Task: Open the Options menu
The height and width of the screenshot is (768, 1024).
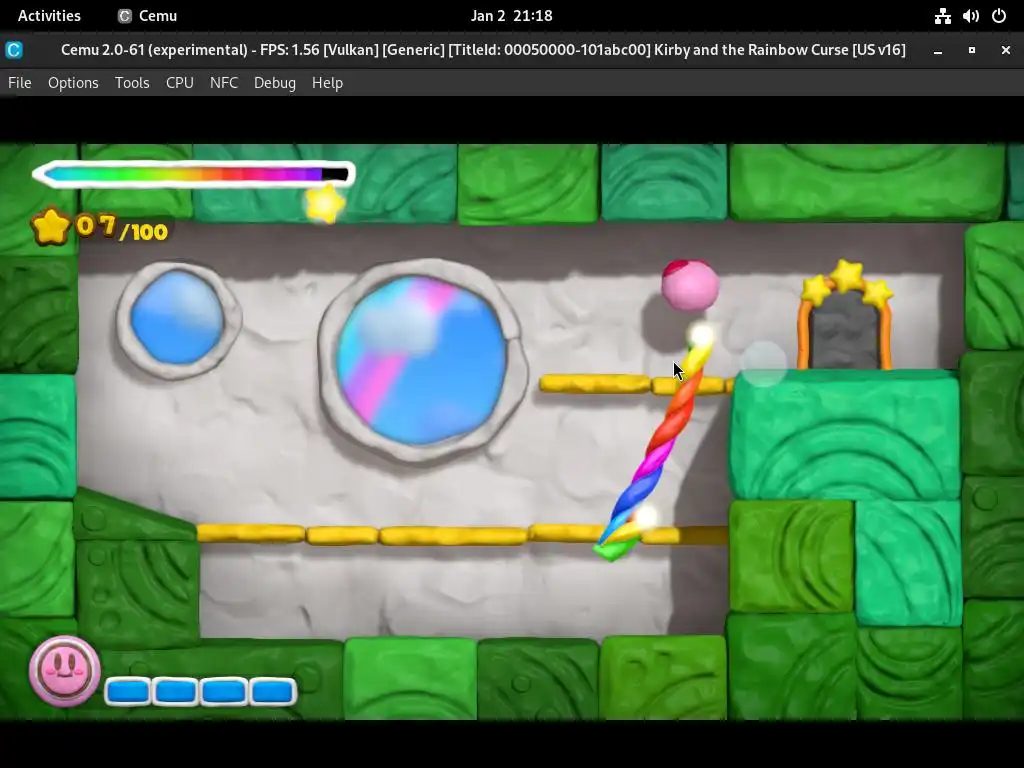Action: click(x=73, y=83)
